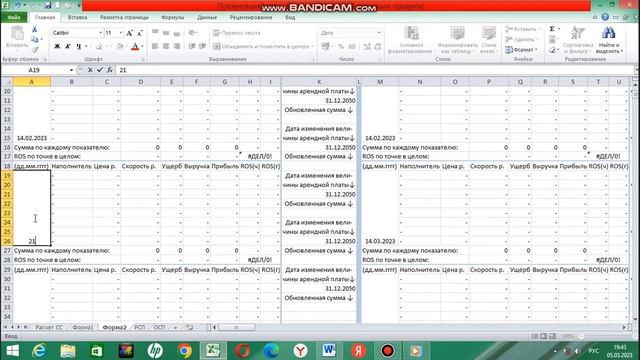Open the Format (Формат) cells dropdown
The image size is (640, 360).
coord(522,50)
